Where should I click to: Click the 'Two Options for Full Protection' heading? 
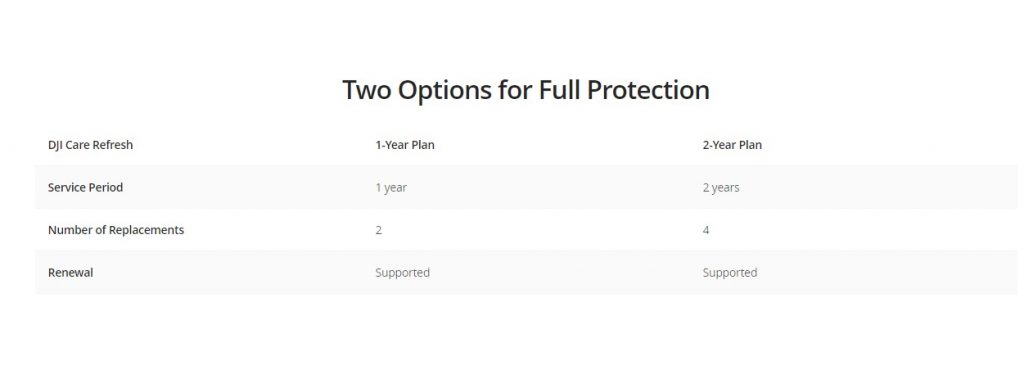click(526, 90)
